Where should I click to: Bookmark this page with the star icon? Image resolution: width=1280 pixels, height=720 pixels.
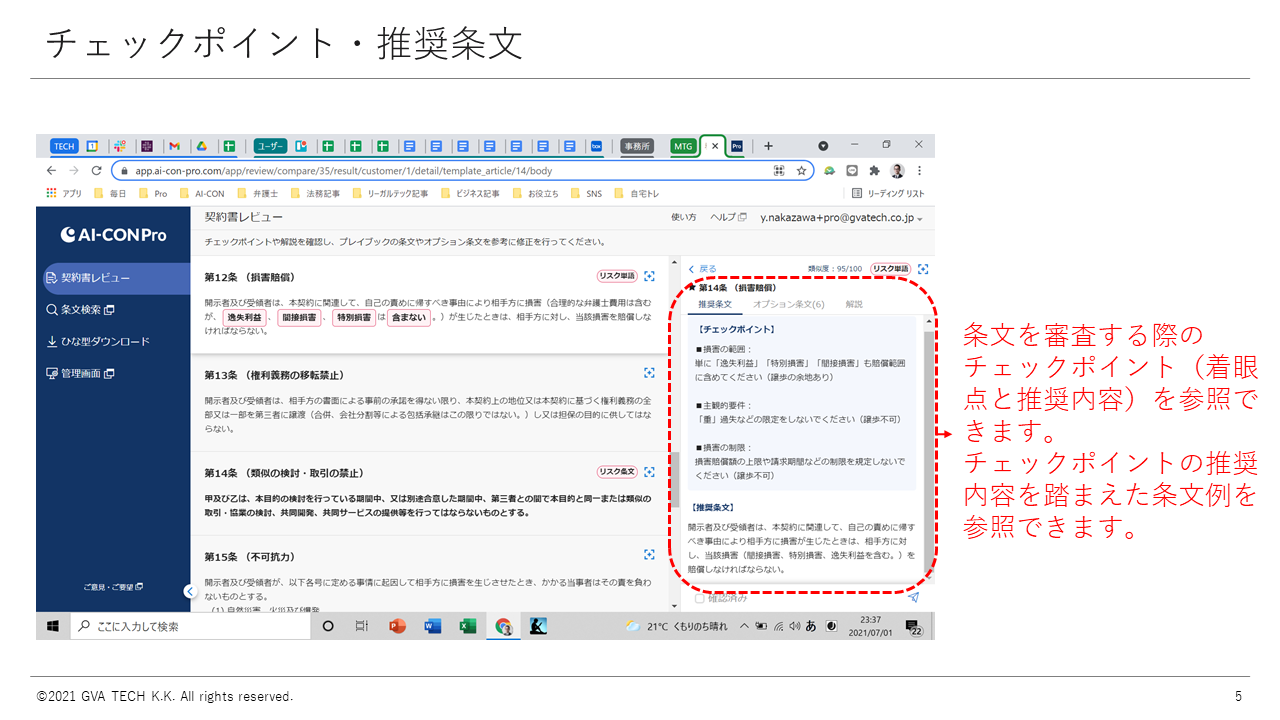tap(801, 171)
